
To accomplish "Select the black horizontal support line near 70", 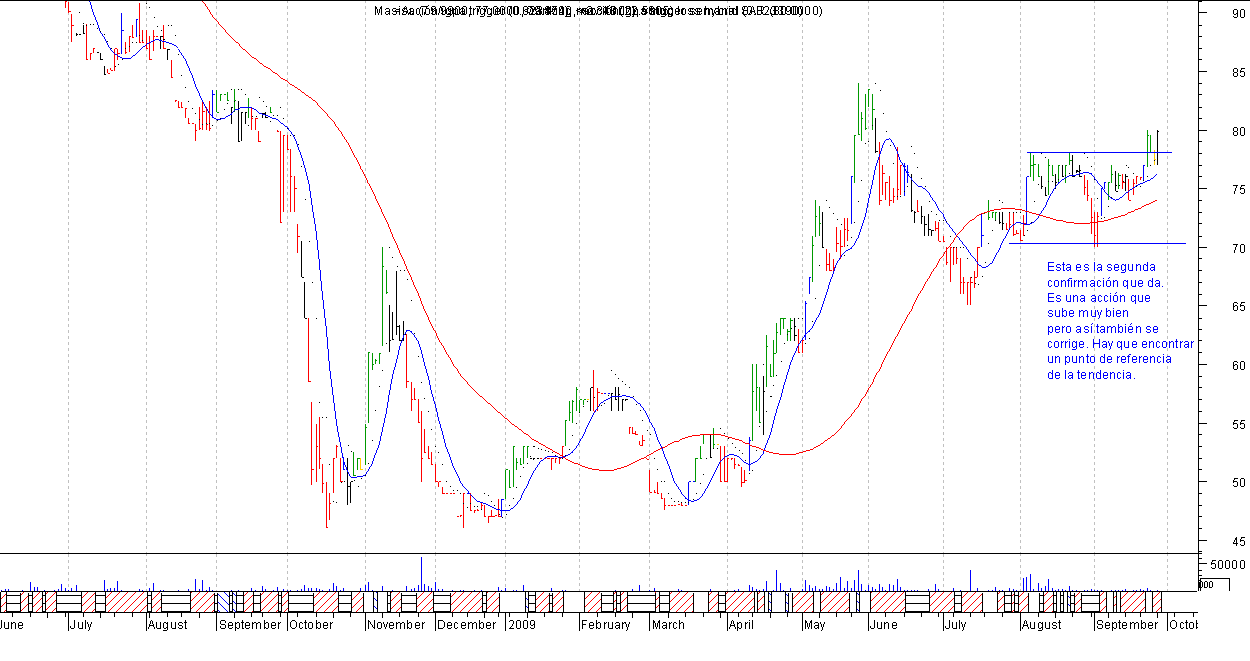I will [x=1097, y=243].
